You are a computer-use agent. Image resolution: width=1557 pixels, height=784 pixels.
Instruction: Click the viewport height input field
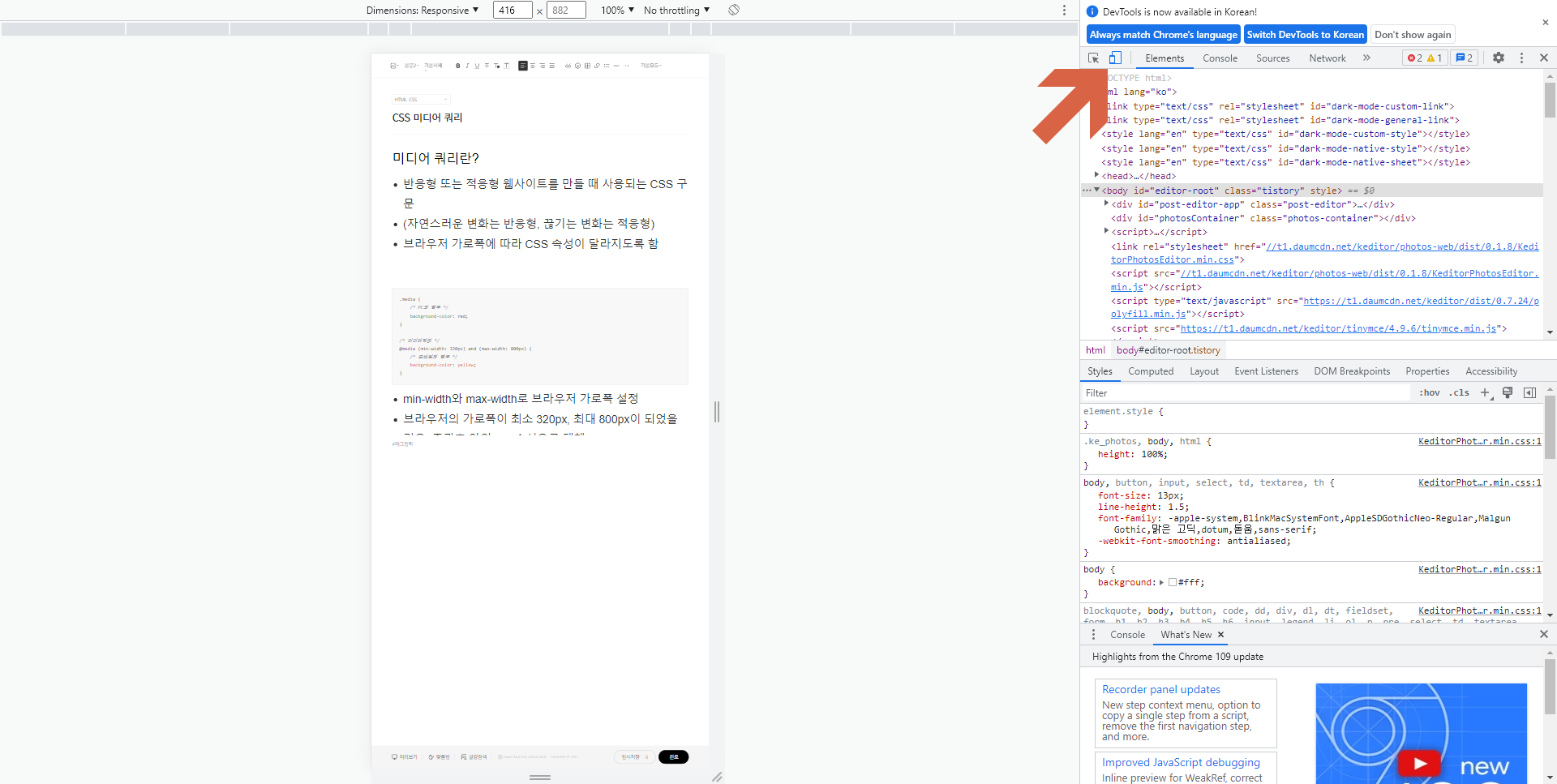click(x=566, y=10)
